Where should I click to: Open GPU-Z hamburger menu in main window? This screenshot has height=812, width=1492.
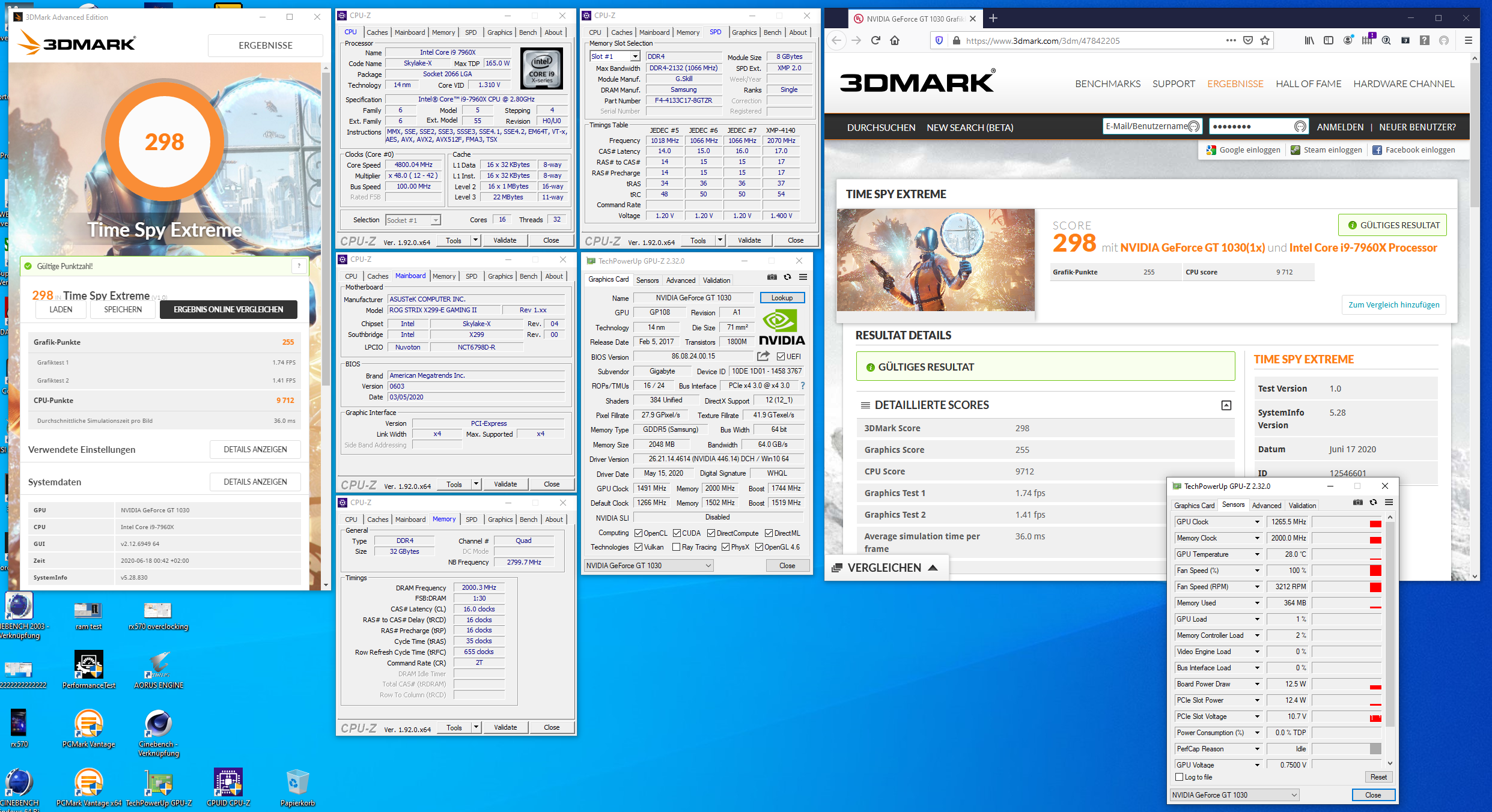tap(803, 277)
